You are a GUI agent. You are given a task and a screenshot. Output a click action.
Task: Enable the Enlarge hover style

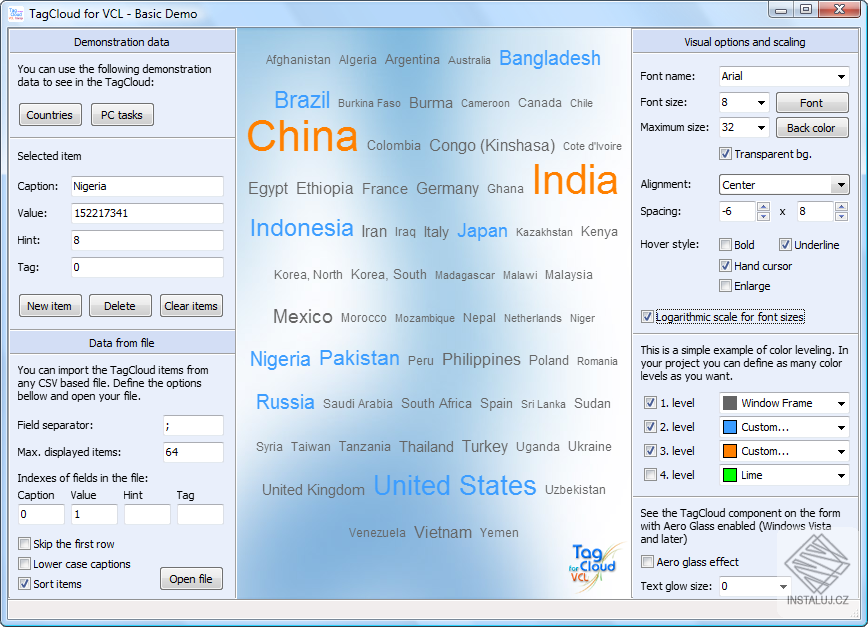727,286
